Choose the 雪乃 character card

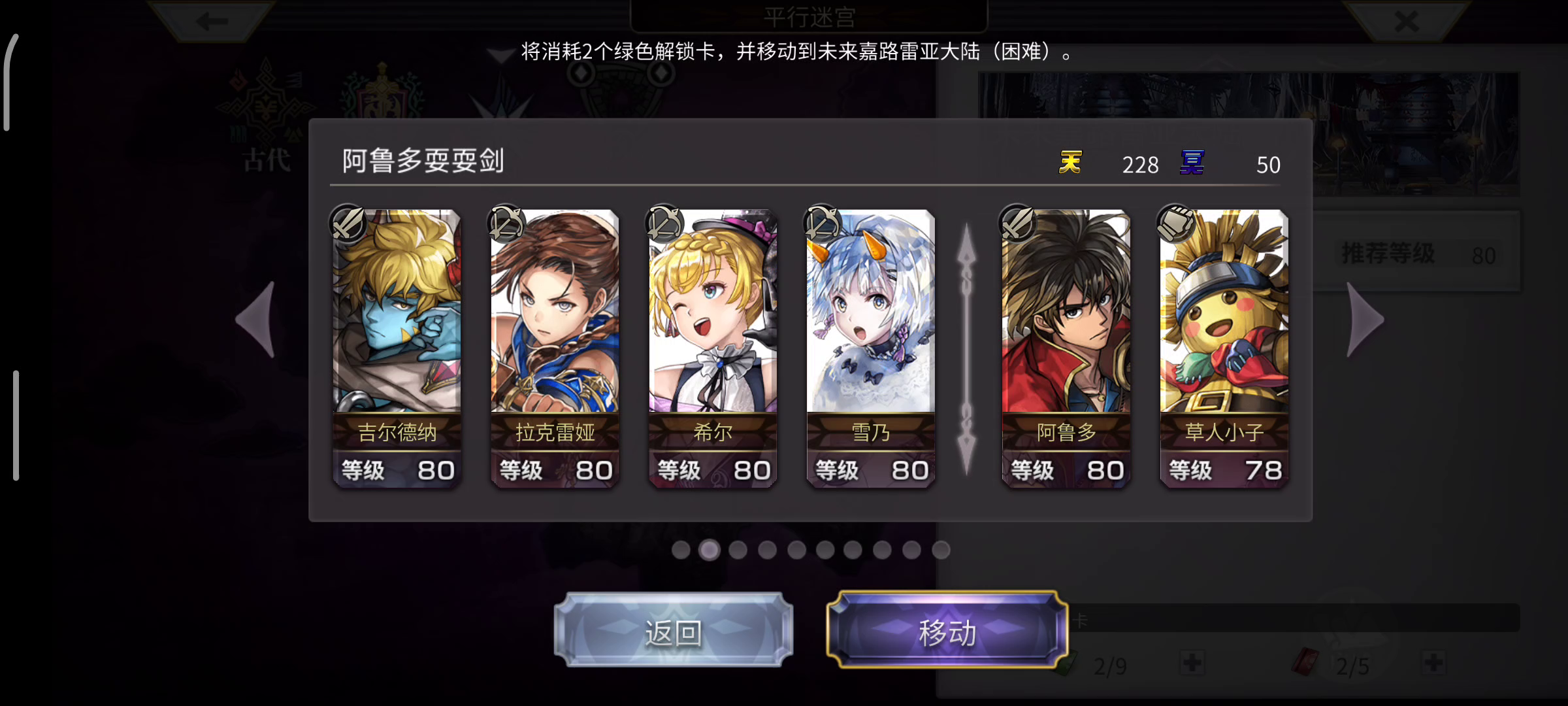pyautogui.click(x=871, y=348)
